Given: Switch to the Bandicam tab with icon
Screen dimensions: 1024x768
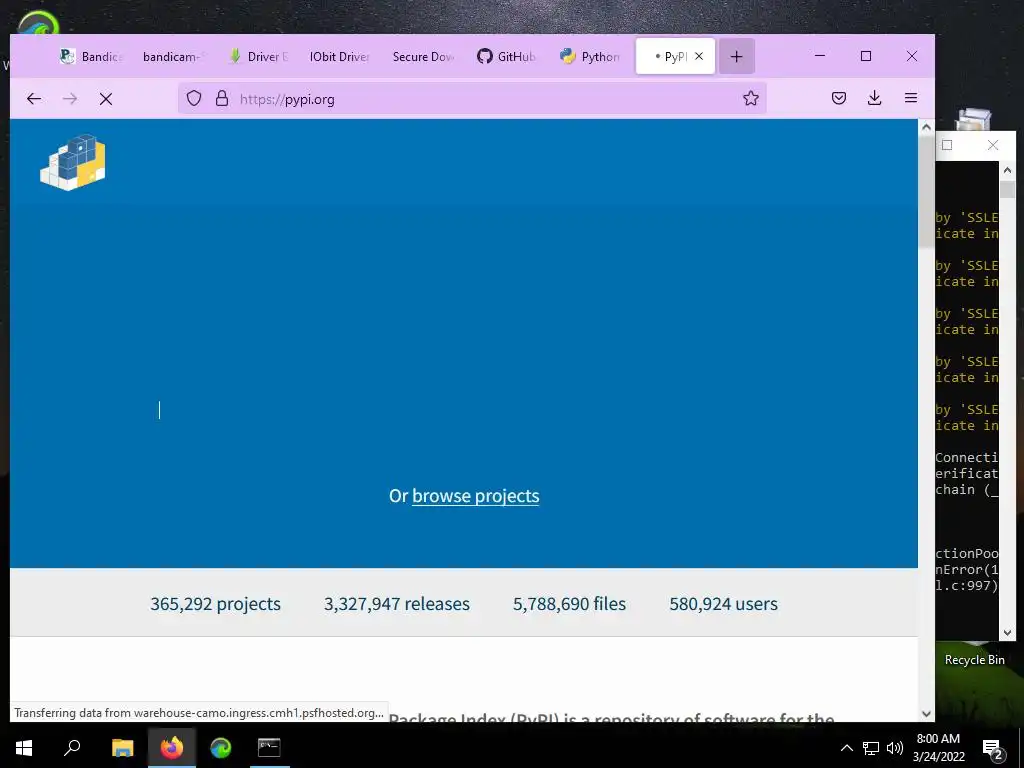Looking at the screenshot, I should (91, 57).
